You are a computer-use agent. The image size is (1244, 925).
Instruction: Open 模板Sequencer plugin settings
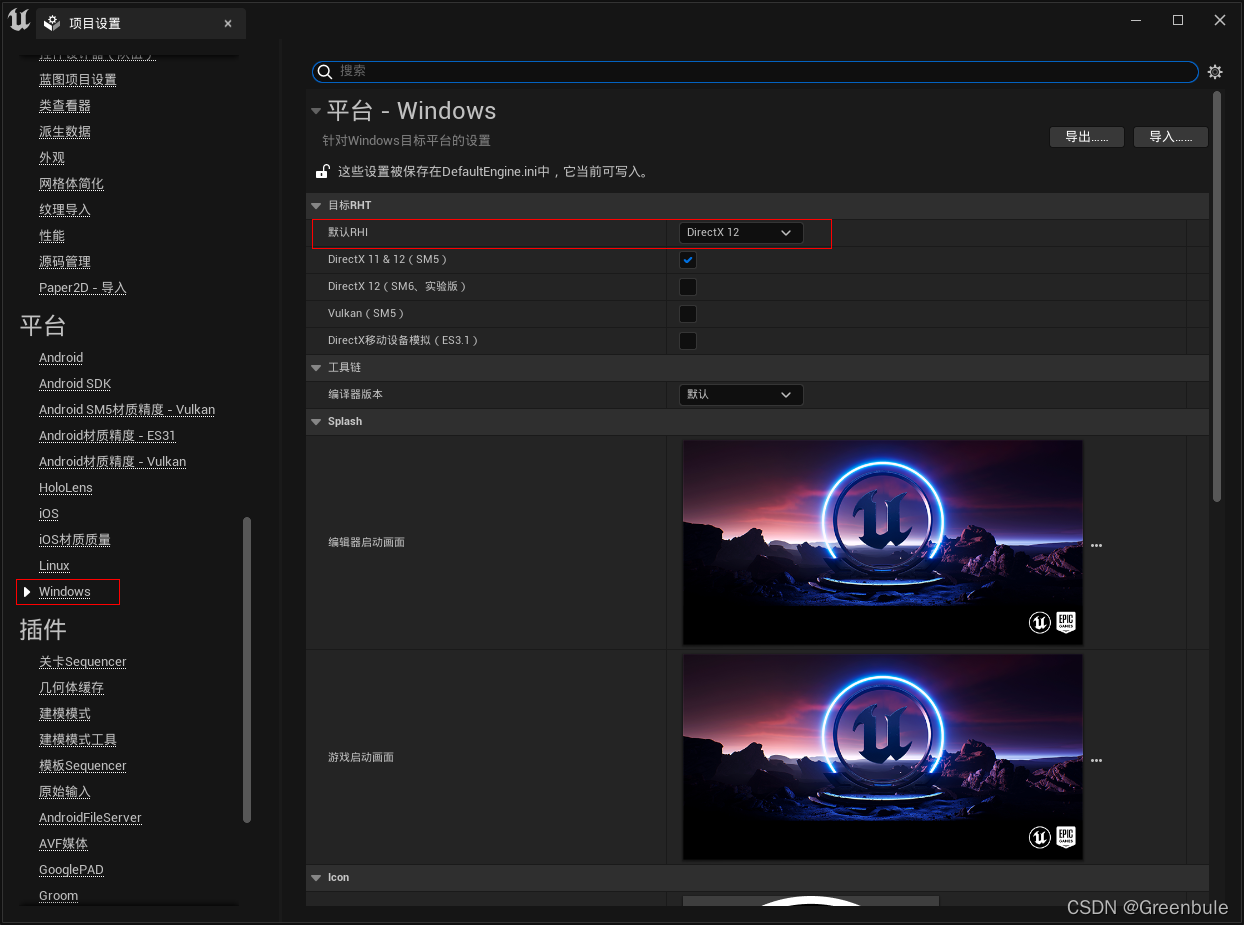point(83,766)
